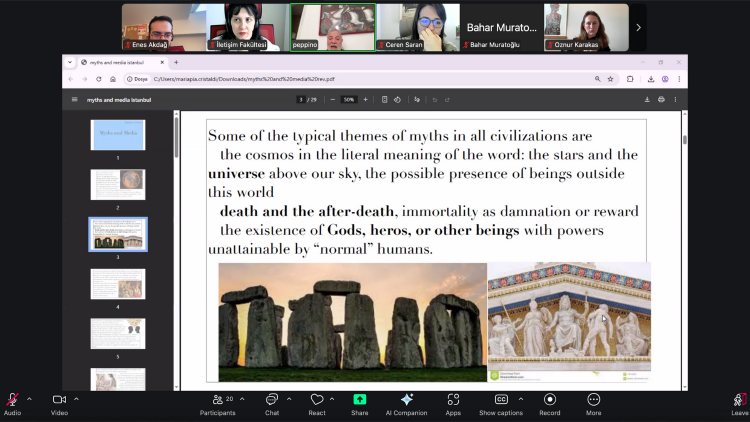Screen dimensions: 750x422
Task: Open the PDF sidebar hamburger menu
Action: pyautogui.click(x=74, y=99)
